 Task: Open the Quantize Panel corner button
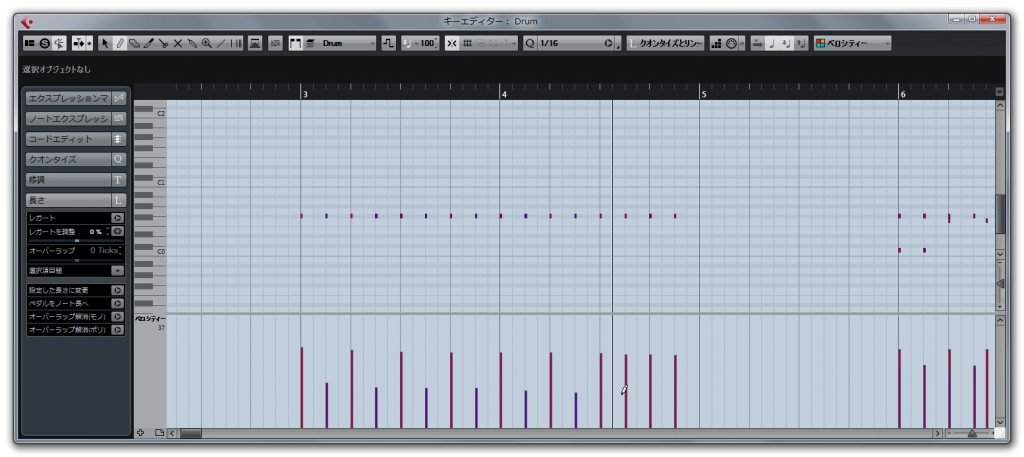(x=618, y=44)
